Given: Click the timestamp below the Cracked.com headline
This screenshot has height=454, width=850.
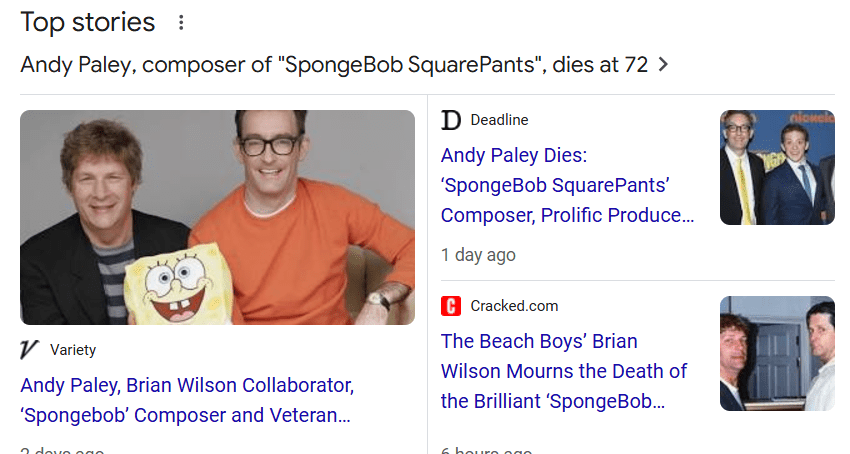Looking at the screenshot, I should pos(486,449).
